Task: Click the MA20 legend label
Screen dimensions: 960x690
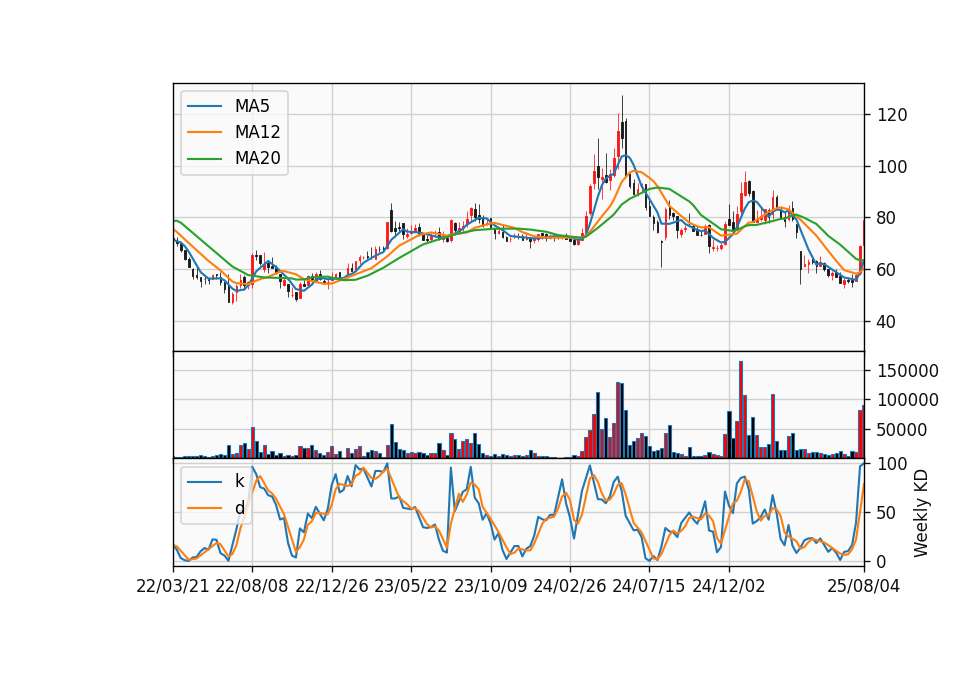Action: coord(257,158)
